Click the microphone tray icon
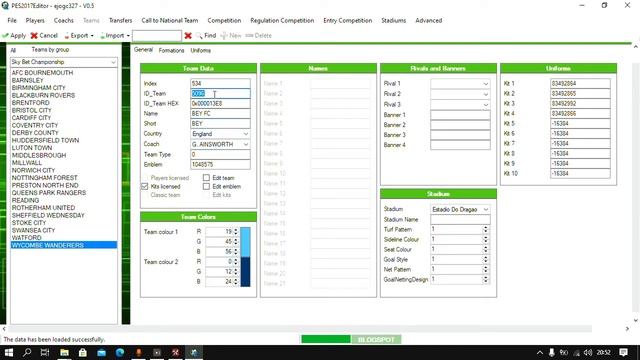The width and height of the screenshot is (640, 360). pos(551,352)
